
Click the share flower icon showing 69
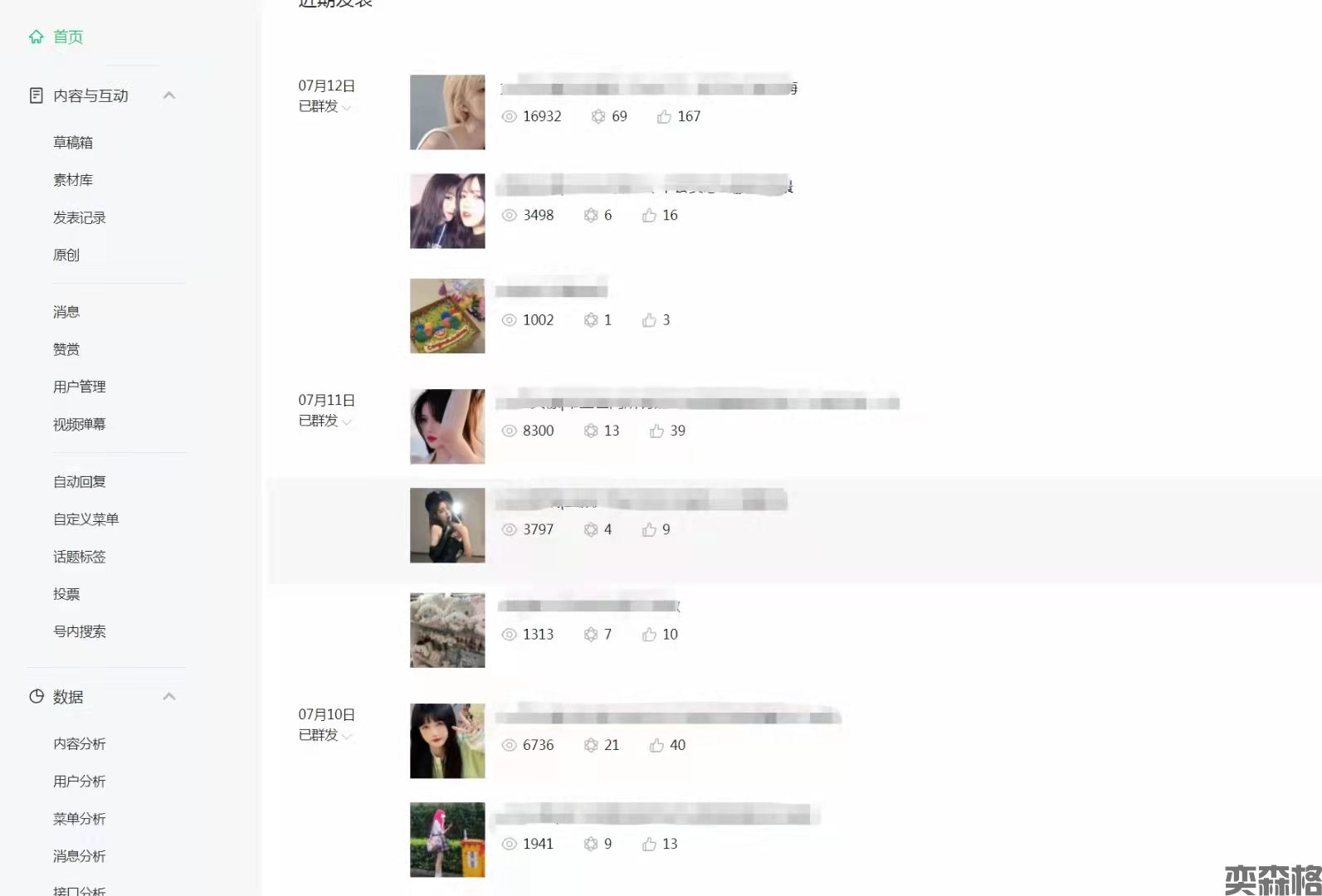point(598,117)
